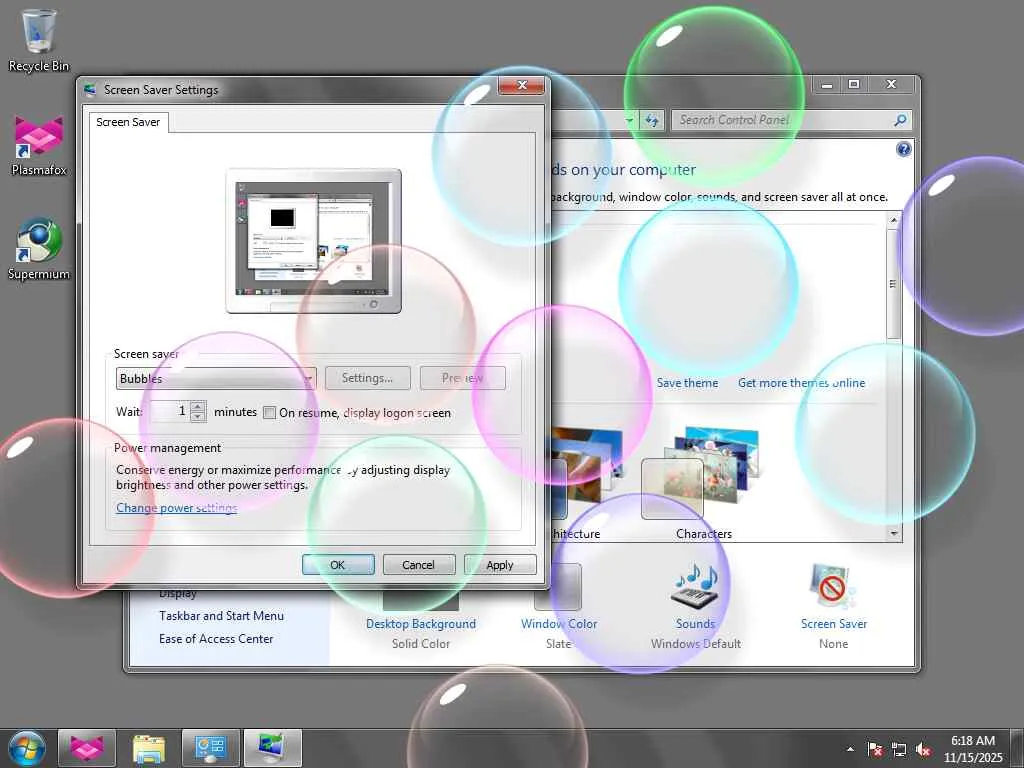Open the Desktop Background link
Viewport: 1024px width, 768px height.
(x=421, y=624)
